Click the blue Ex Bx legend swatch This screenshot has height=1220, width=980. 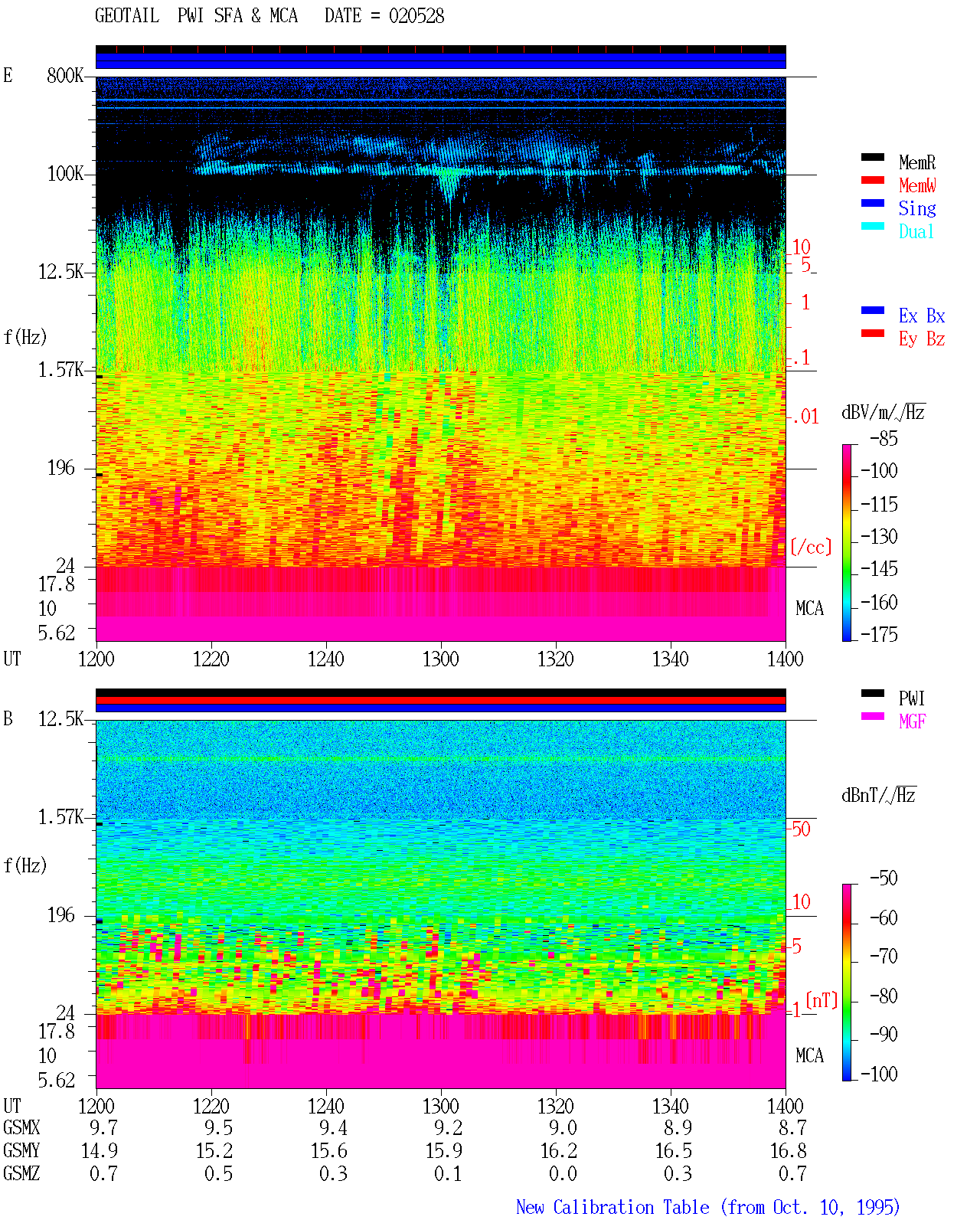coord(873,310)
